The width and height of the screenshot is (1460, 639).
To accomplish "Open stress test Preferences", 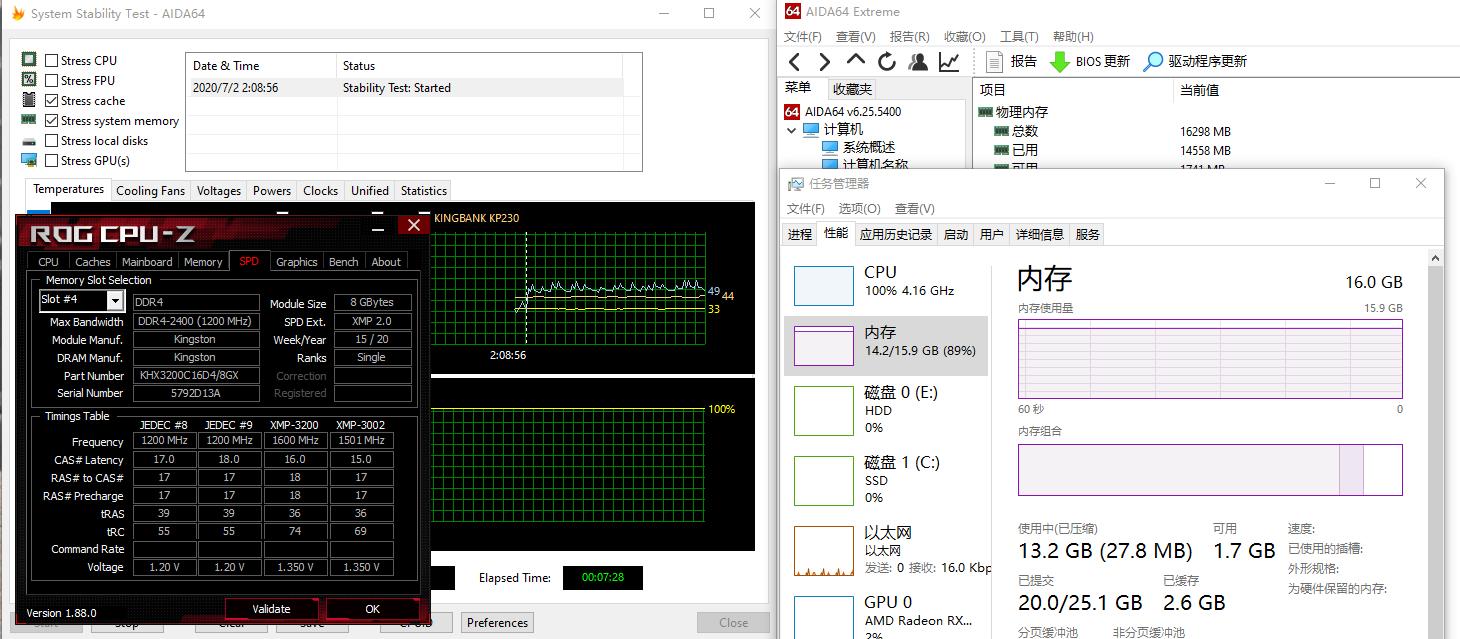I will pyautogui.click(x=497, y=622).
